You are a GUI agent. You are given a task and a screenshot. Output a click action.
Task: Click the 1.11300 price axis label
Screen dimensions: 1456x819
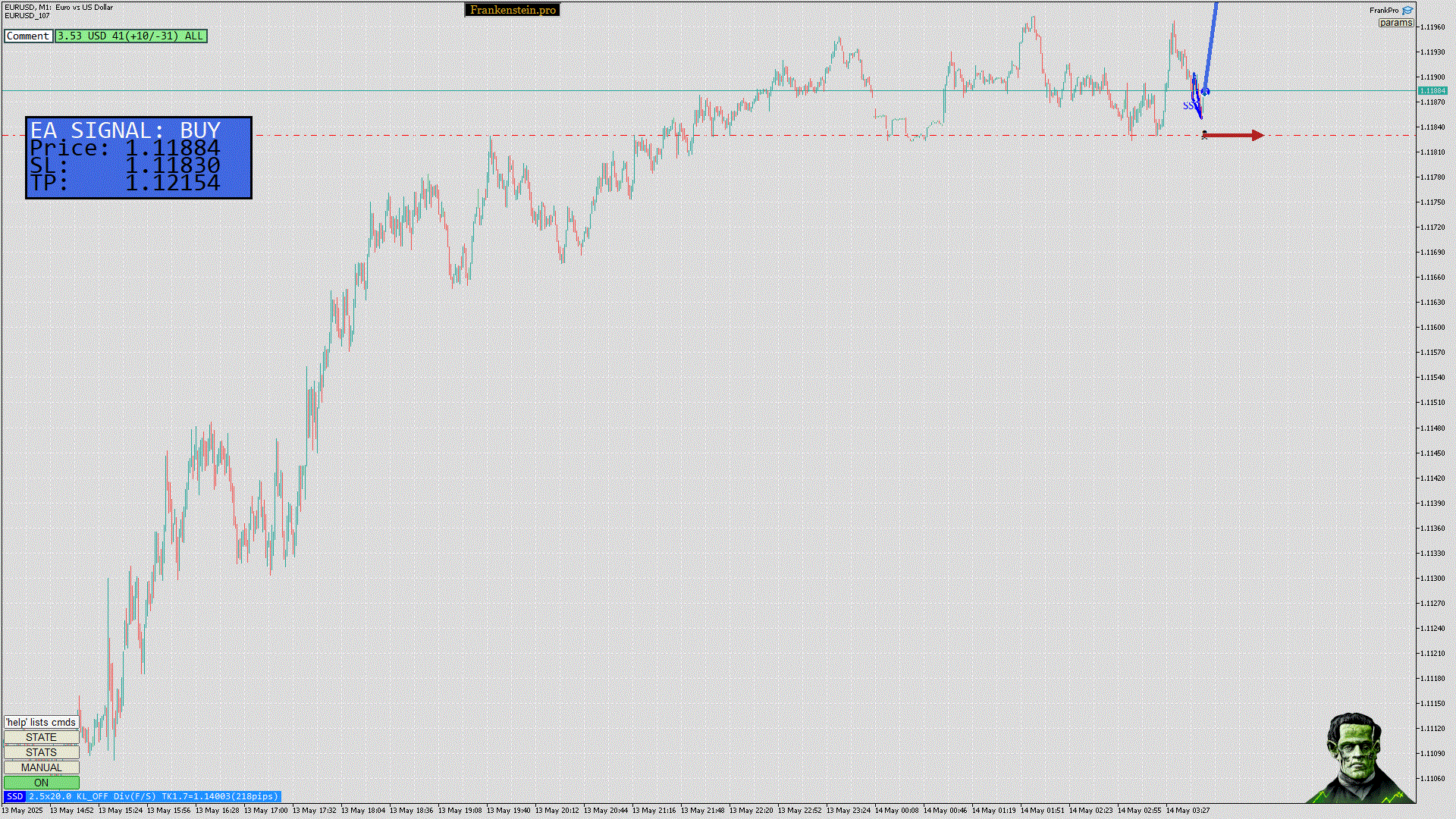[1432, 579]
